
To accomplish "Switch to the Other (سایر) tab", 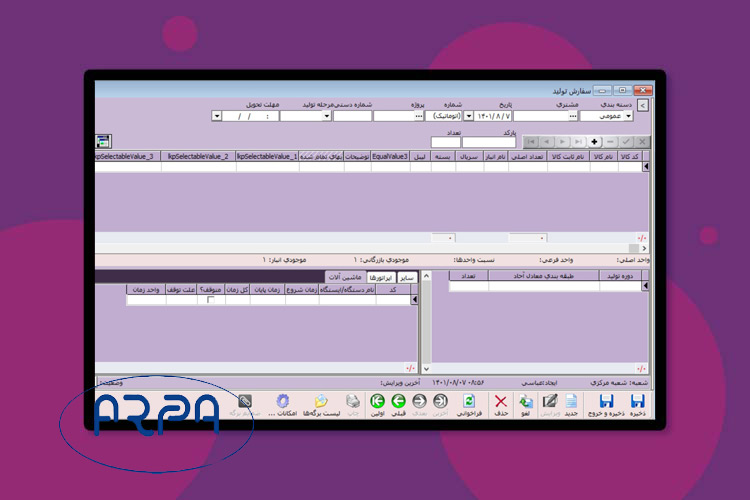I will click(x=407, y=276).
